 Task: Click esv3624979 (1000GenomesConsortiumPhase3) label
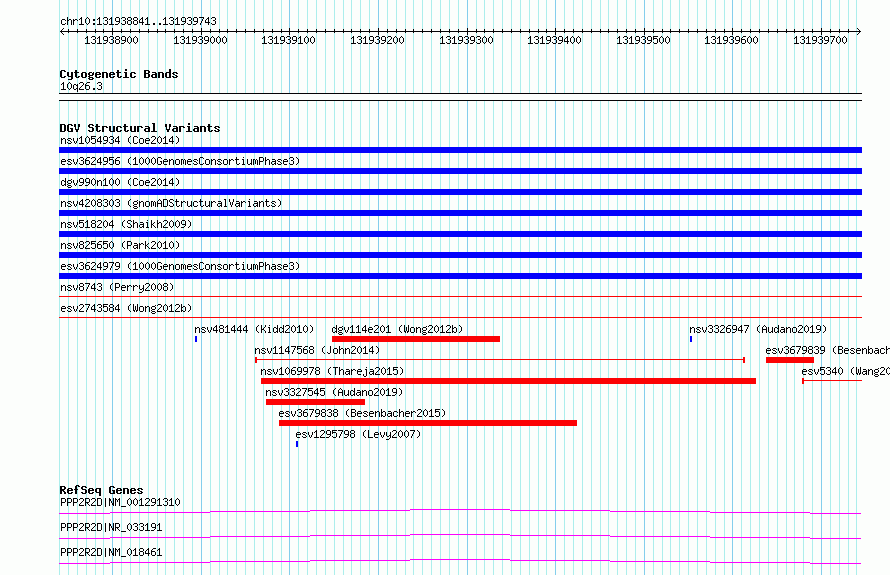coord(180,266)
